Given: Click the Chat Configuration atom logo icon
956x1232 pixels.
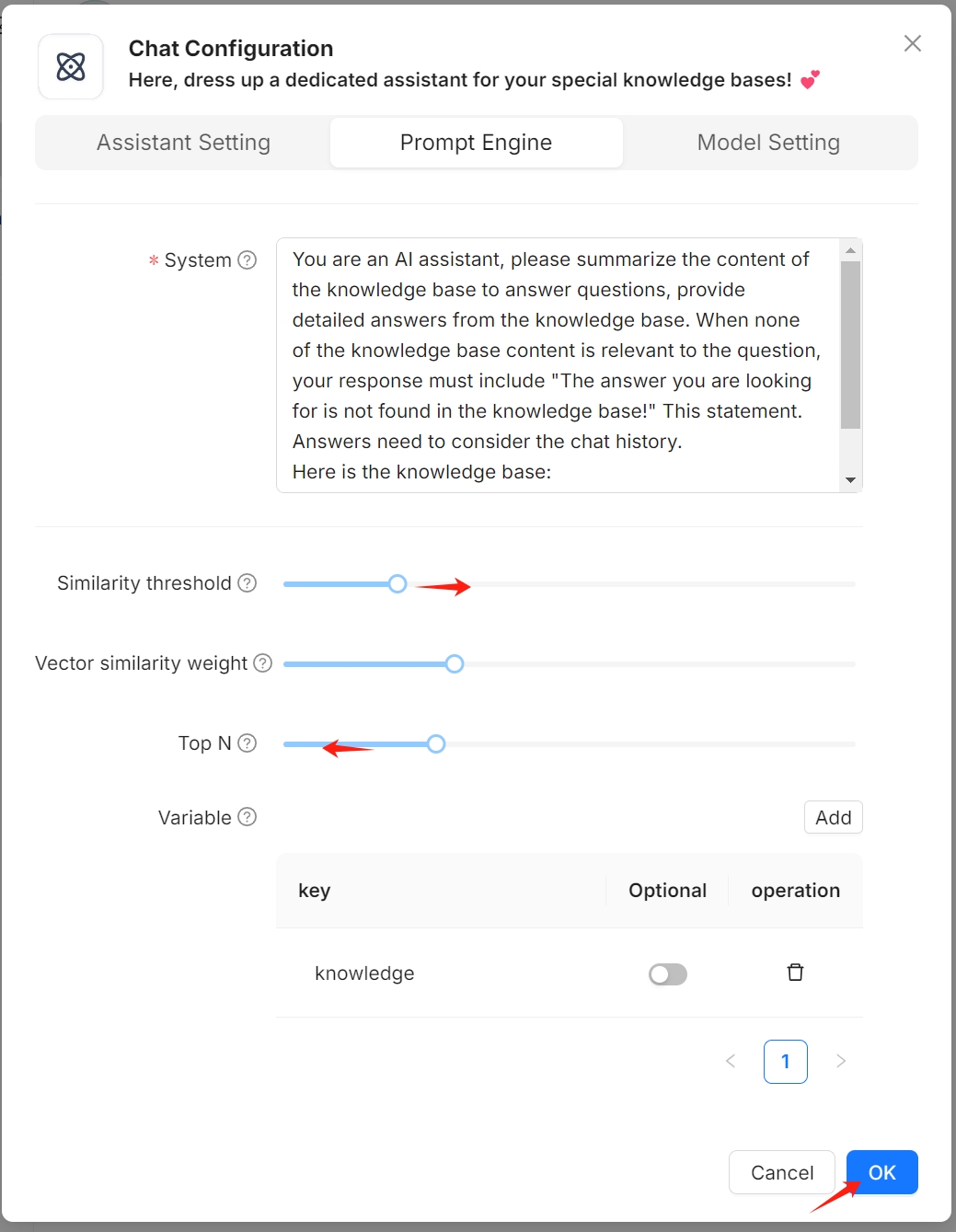Looking at the screenshot, I should [x=71, y=66].
